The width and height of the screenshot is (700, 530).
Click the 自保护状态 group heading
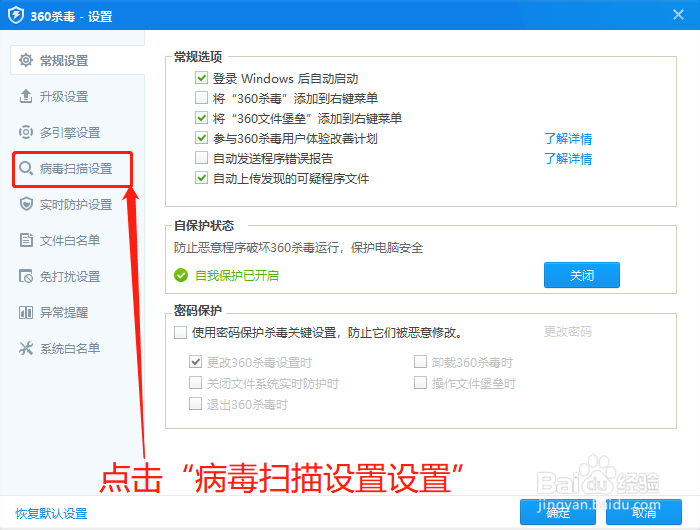pos(204,225)
